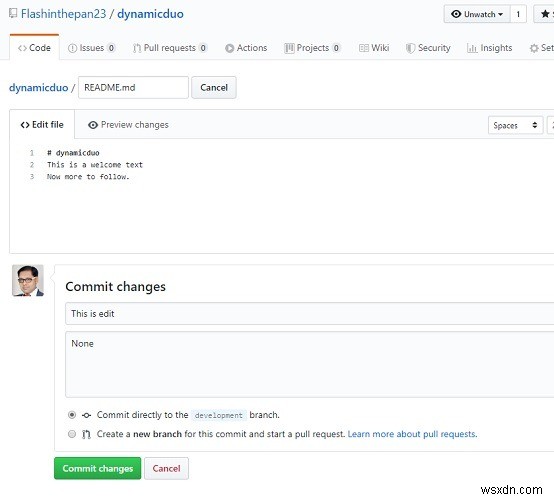Open the Flashinthepan23 owner link

pos(64,14)
